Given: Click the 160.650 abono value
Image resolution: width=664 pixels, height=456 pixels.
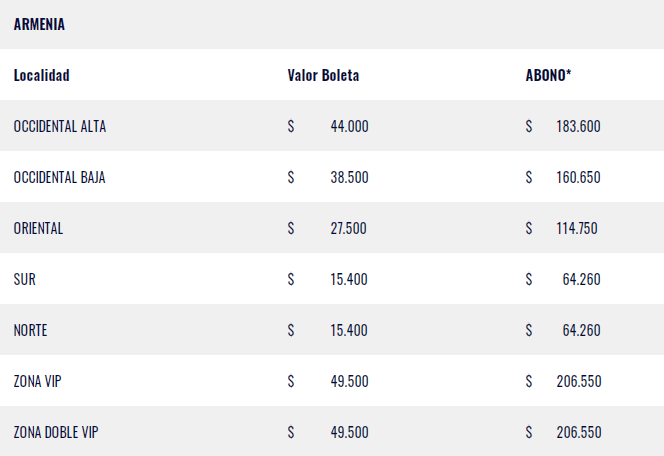Looking at the screenshot, I should tap(578, 178).
